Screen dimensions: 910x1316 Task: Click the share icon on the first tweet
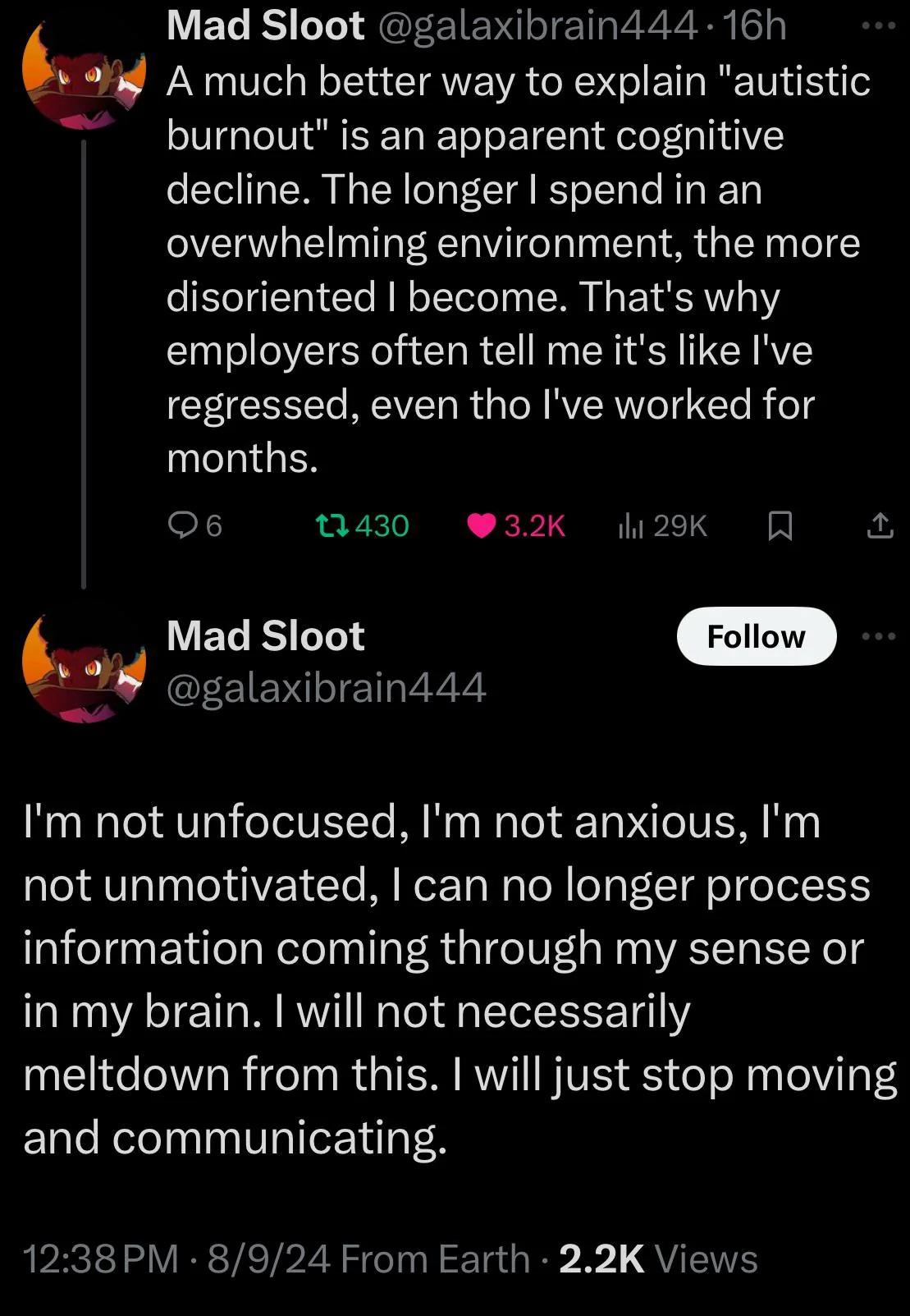[880, 526]
